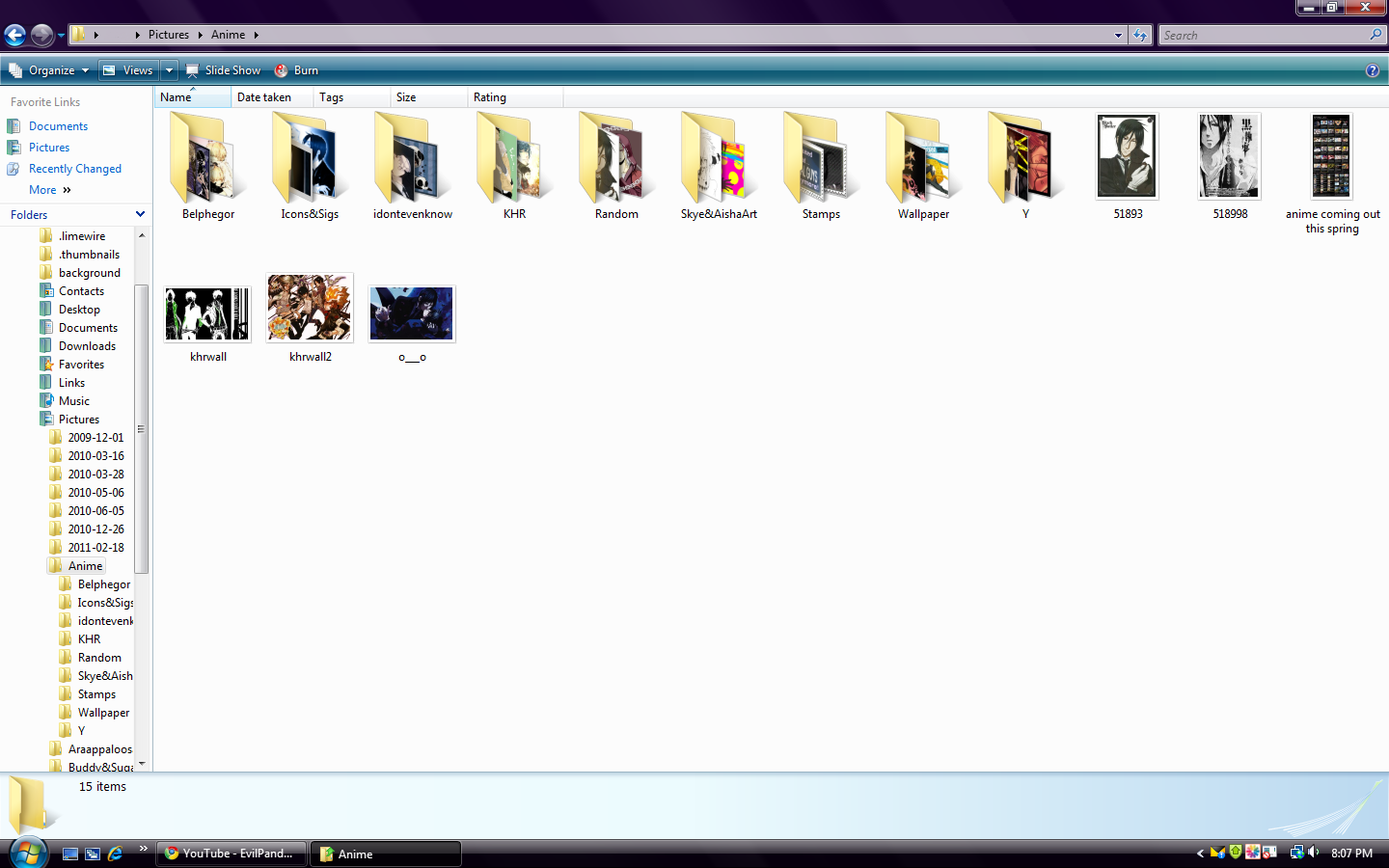Select Music in the folder tree
Viewport: 1389px width, 868px height.
(x=73, y=401)
